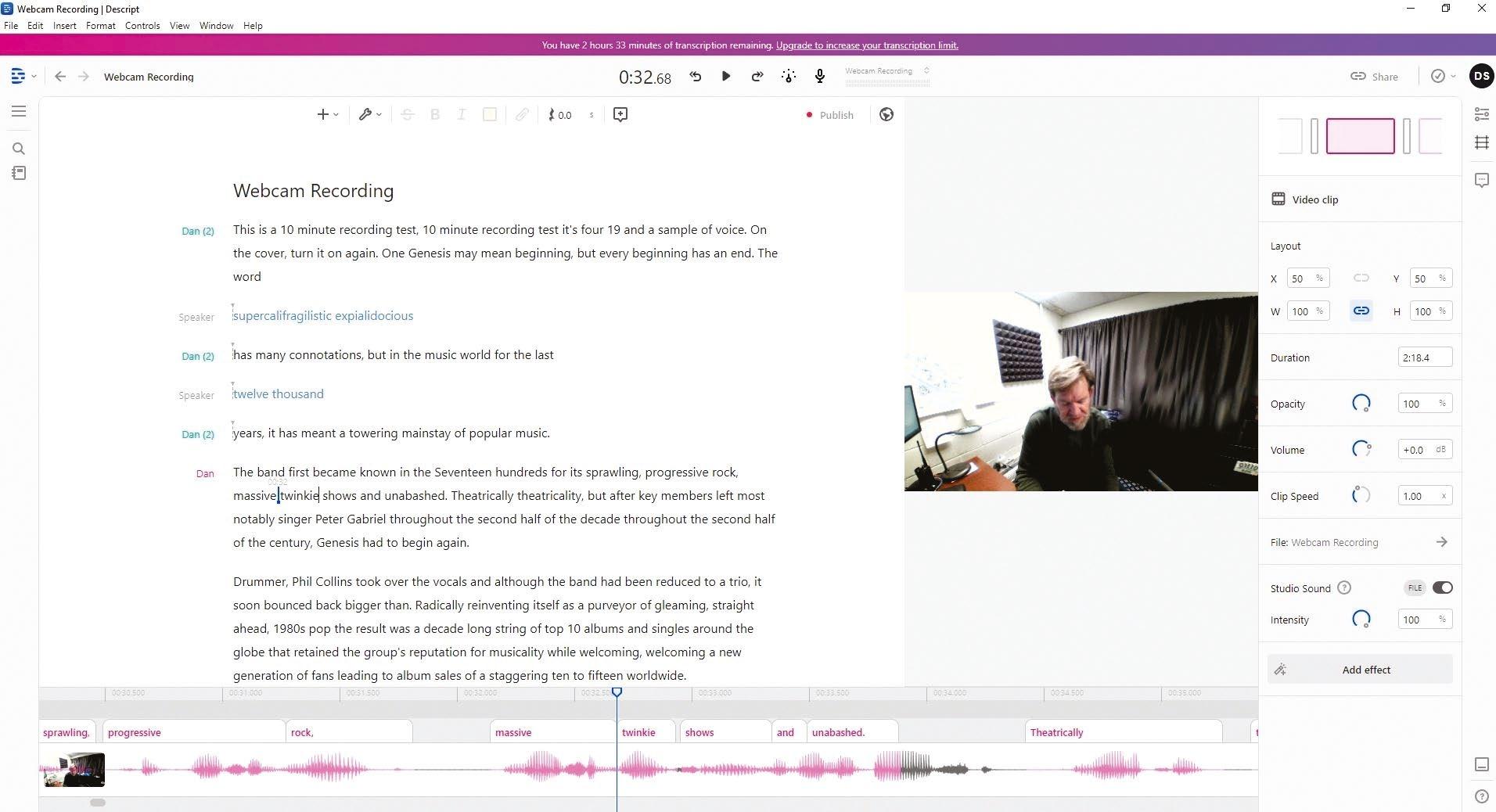Open the sync status checkmark dropdown
Screen dimensions: 1496x812
1443,76
